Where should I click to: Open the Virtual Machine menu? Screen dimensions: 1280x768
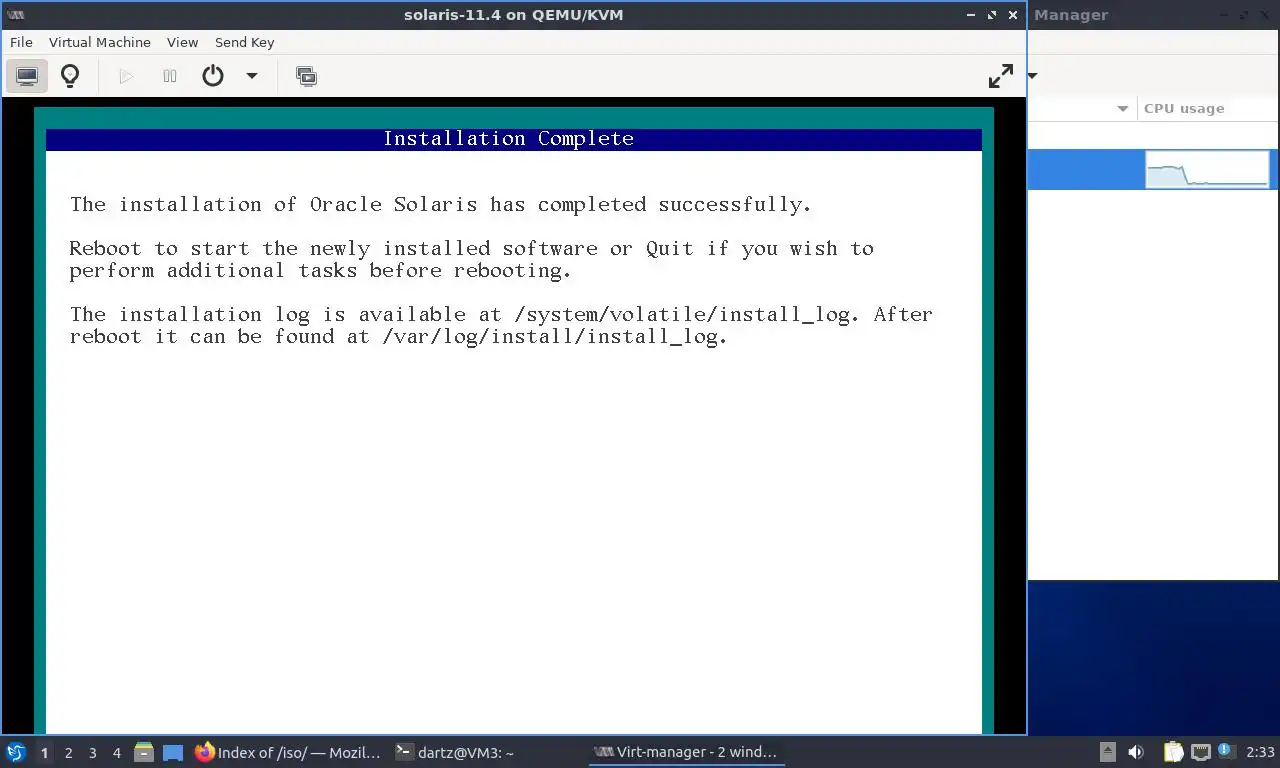click(100, 42)
